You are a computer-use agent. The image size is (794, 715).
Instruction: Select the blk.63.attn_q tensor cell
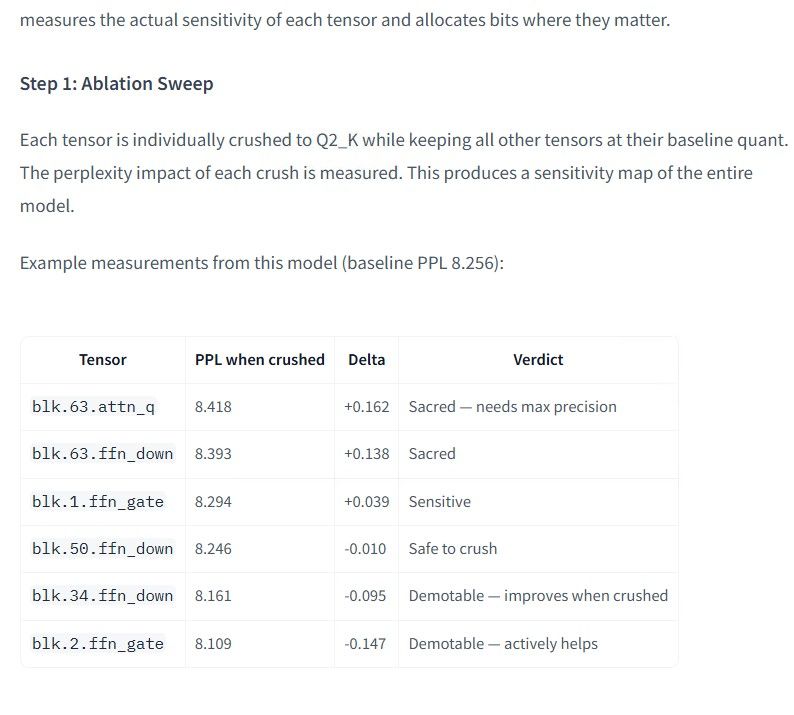pos(93,407)
